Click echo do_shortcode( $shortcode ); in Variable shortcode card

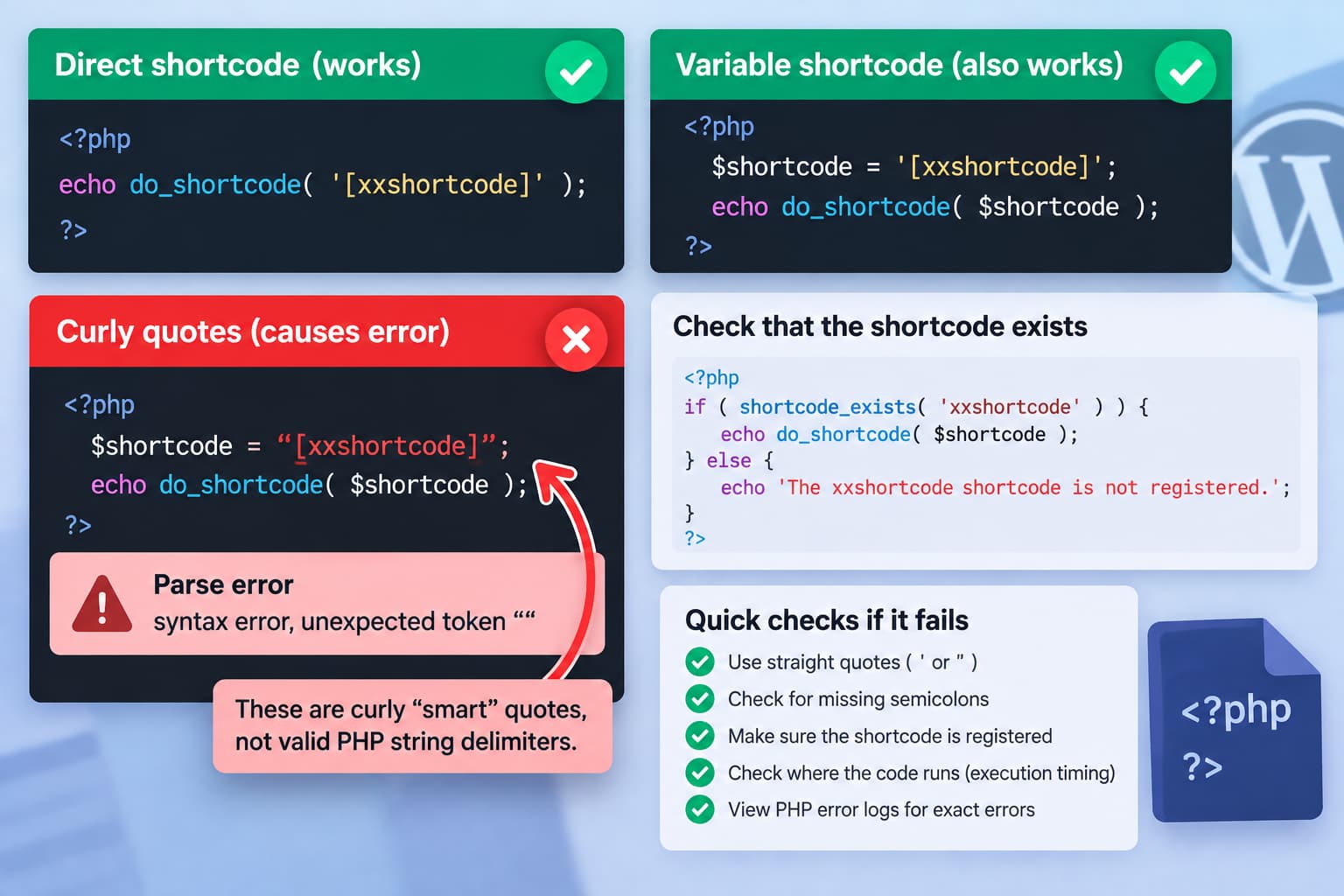pos(935,206)
